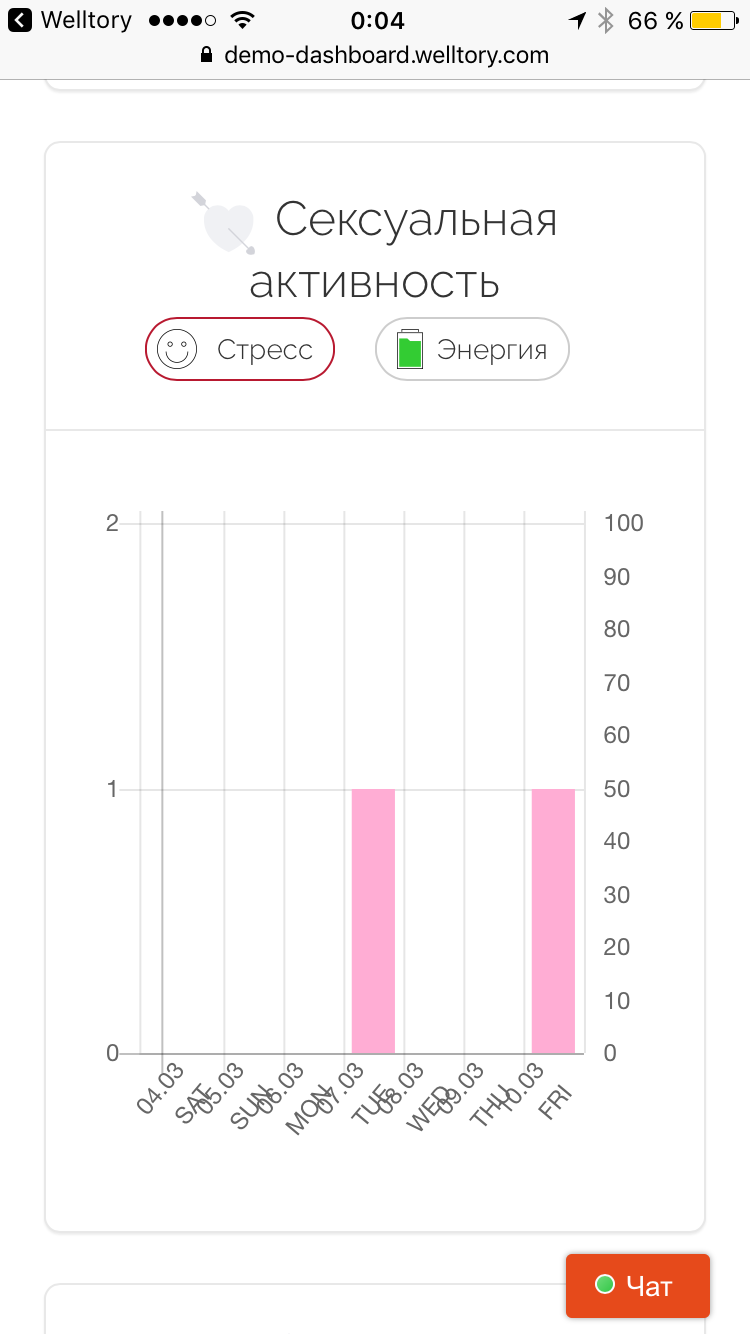
Task: Tap the 0:04 clock in status bar
Action: pyautogui.click(x=377, y=20)
